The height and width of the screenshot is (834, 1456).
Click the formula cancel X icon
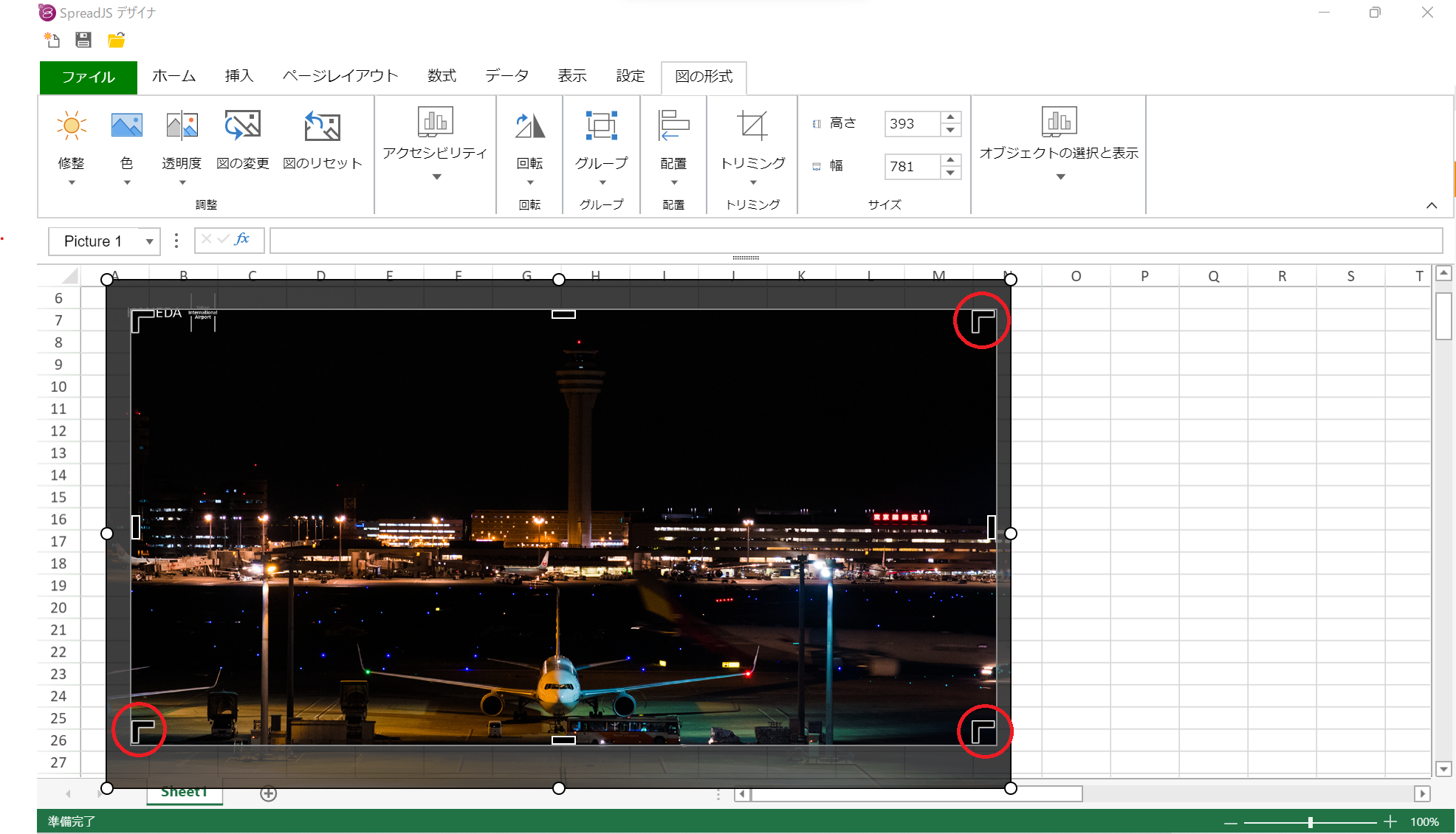tap(206, 239)
